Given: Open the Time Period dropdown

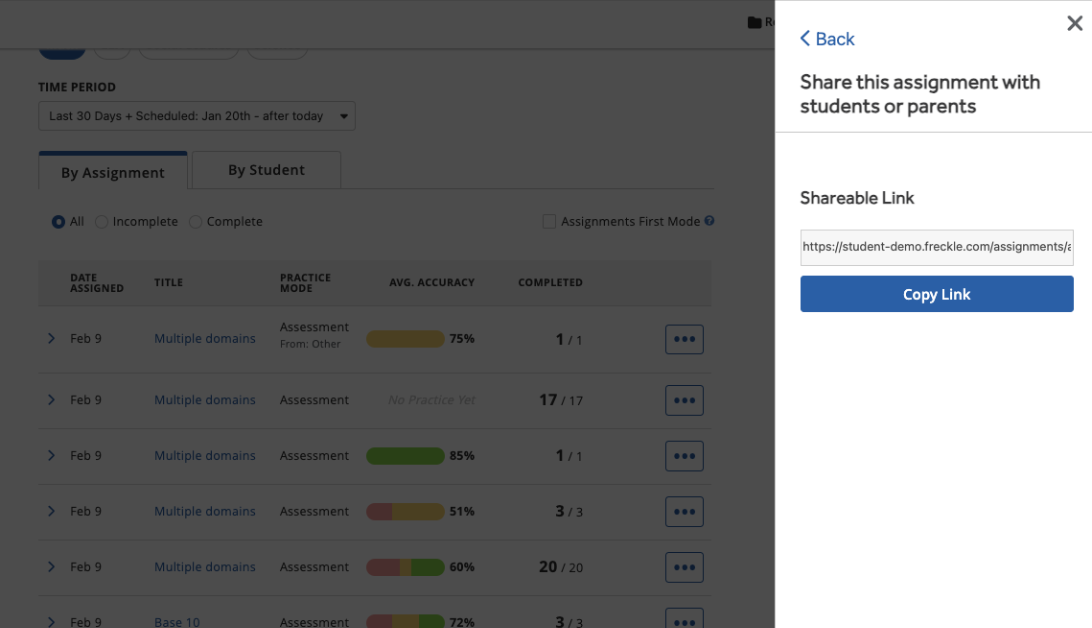Looking at the screenshot, I should point(196,116).
